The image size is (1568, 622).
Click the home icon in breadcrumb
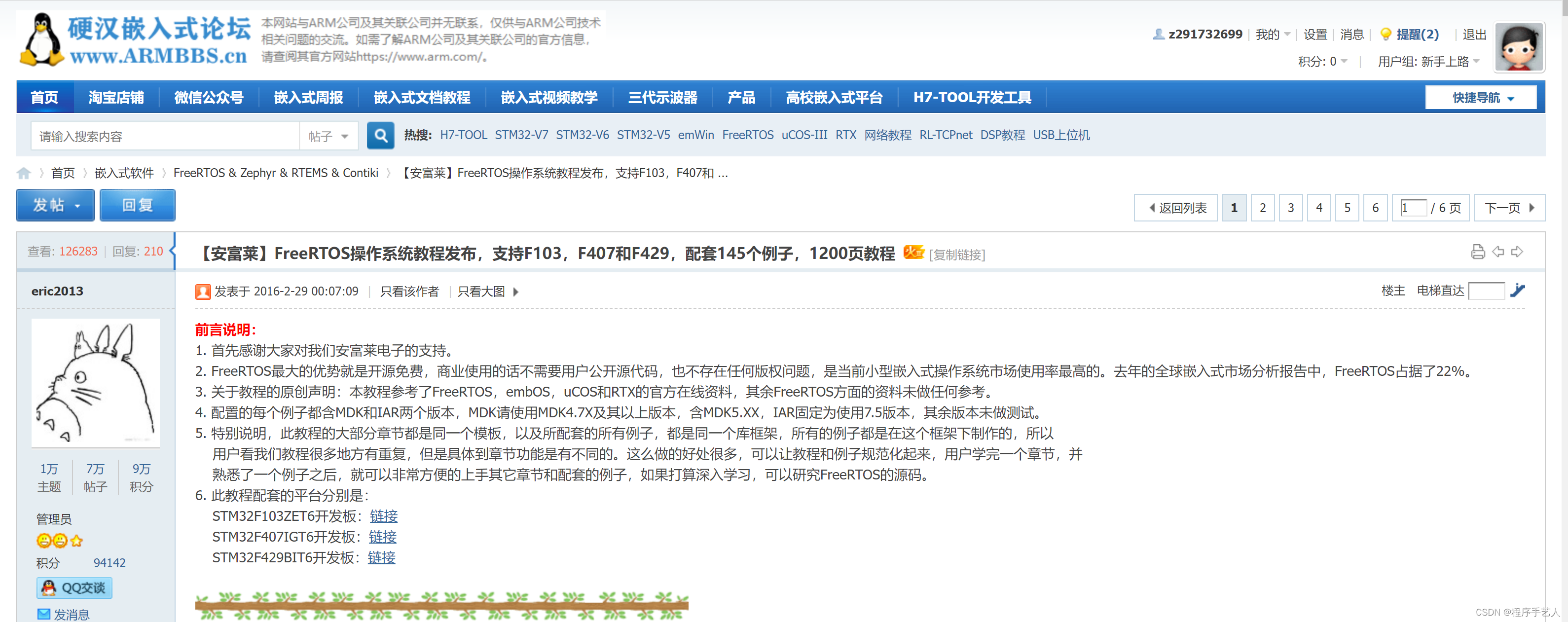[24, 173]
